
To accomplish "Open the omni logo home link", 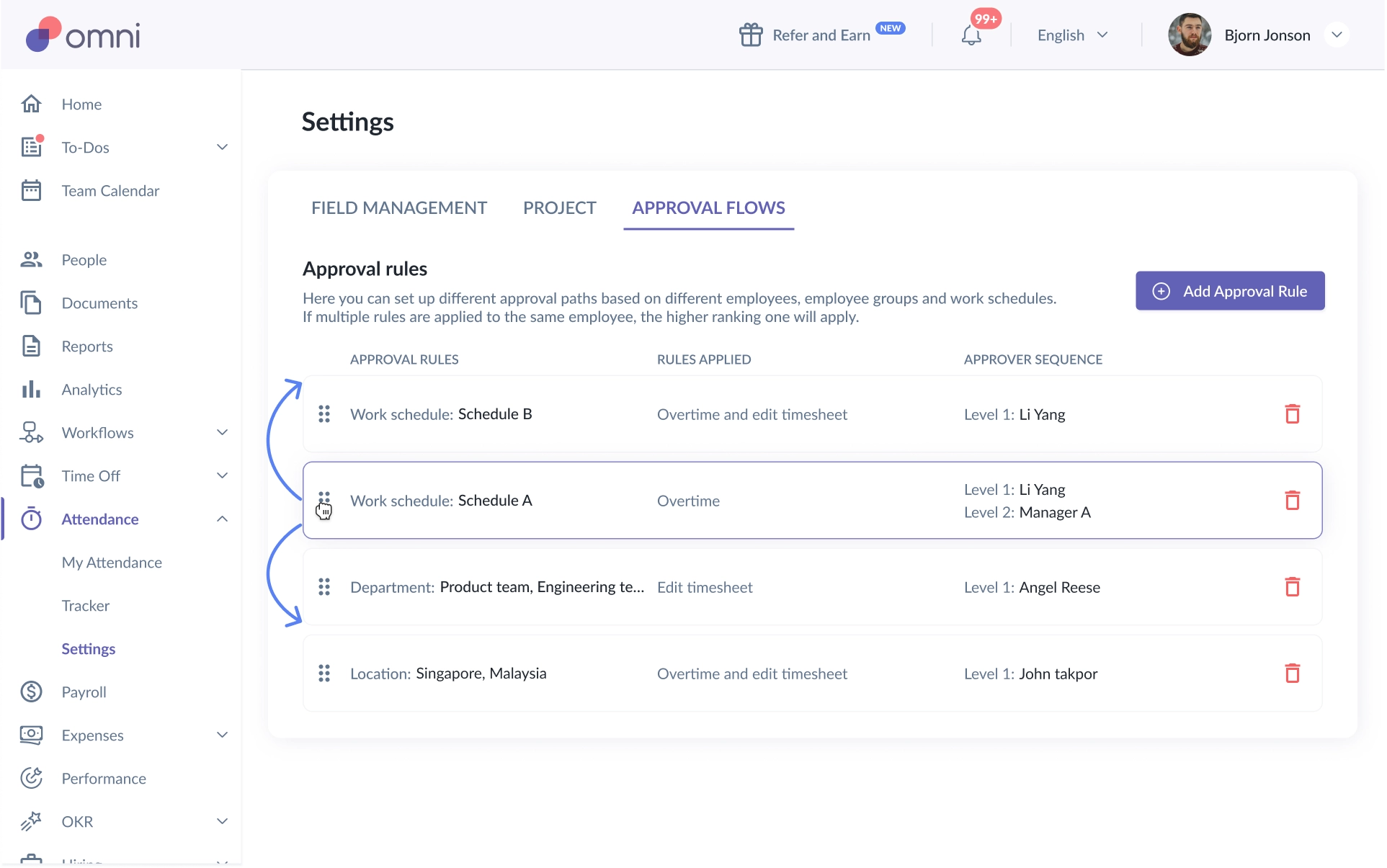I will [x=83, y=35].
